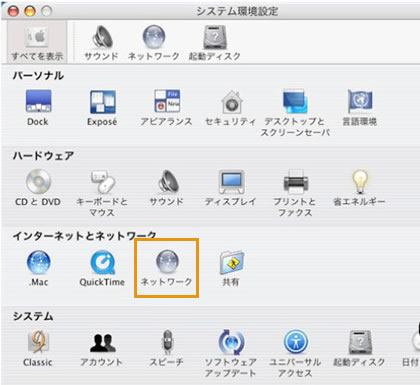This screenshot has width=420, height=385.
Task: Open アピアランス (Appearance) preferences
Action: click(x=166, y=107)
